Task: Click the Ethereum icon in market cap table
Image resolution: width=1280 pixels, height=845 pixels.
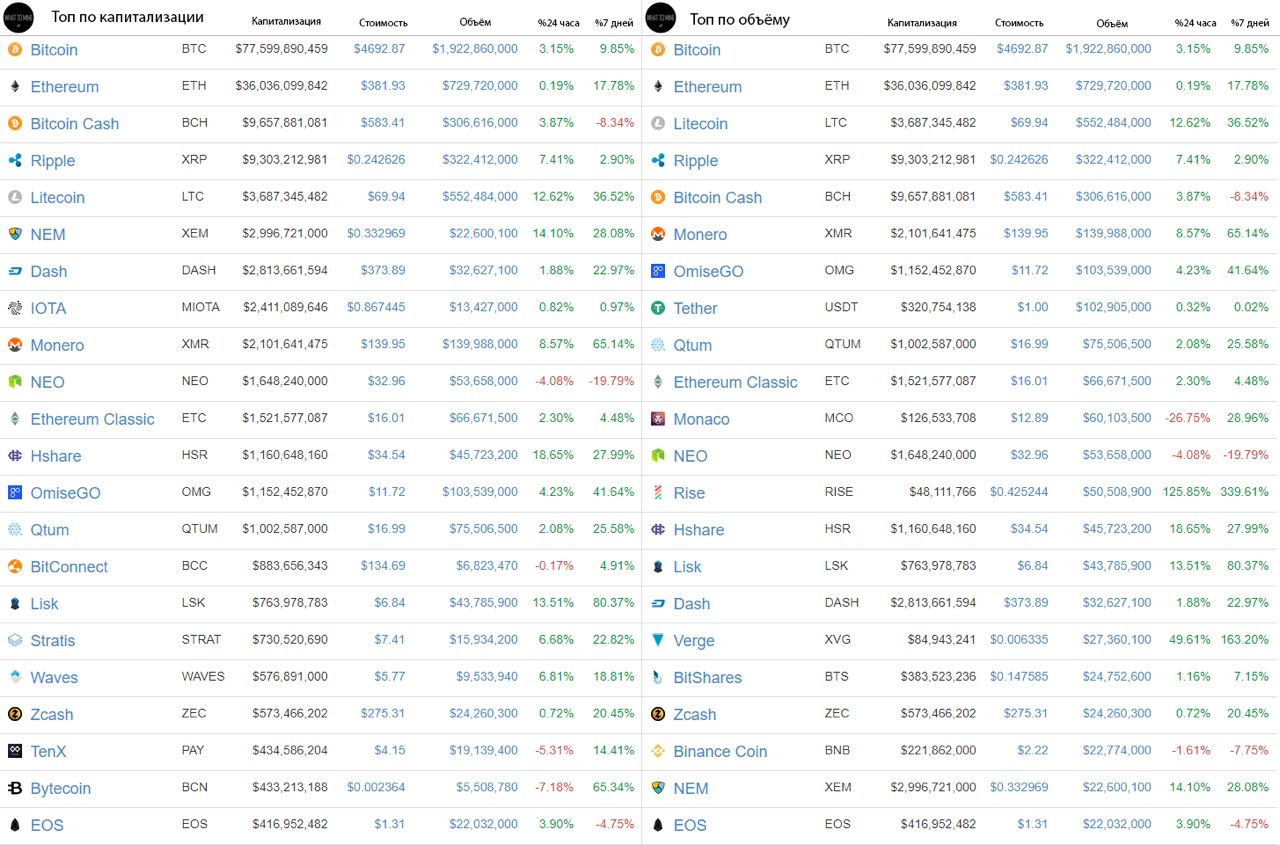Action: (15, 86)
